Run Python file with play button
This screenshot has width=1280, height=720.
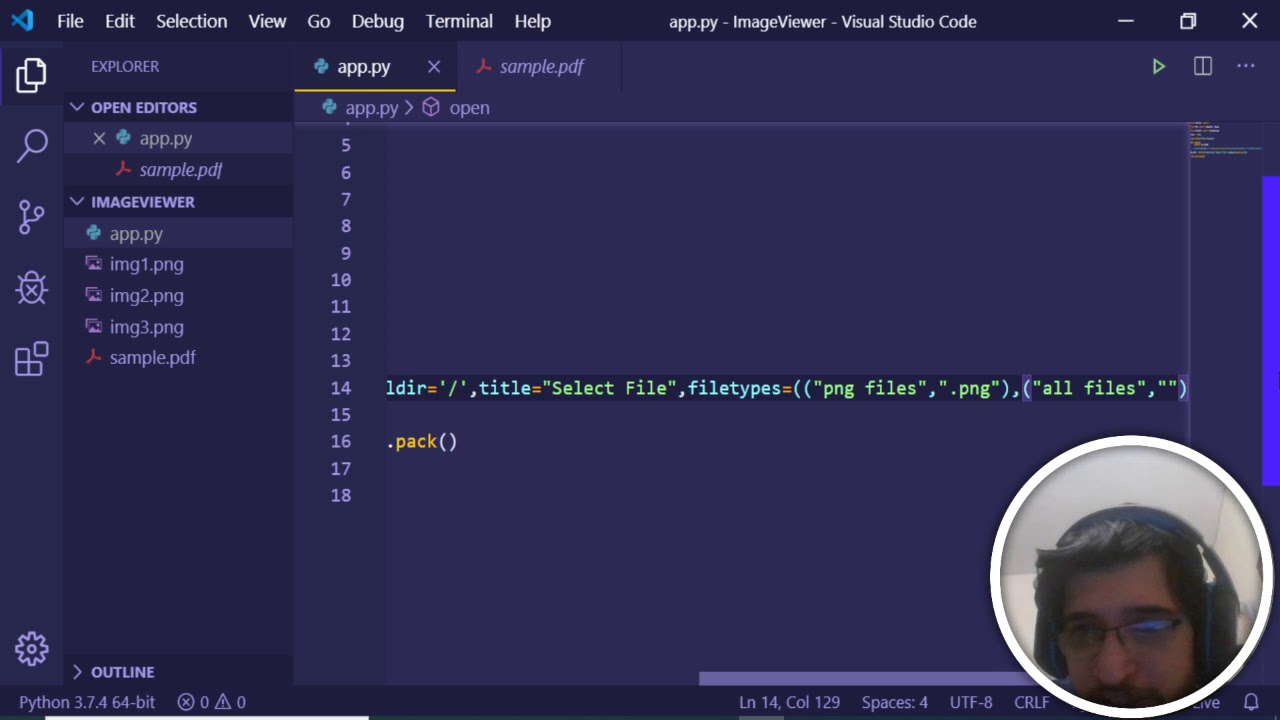[1158, 66]
